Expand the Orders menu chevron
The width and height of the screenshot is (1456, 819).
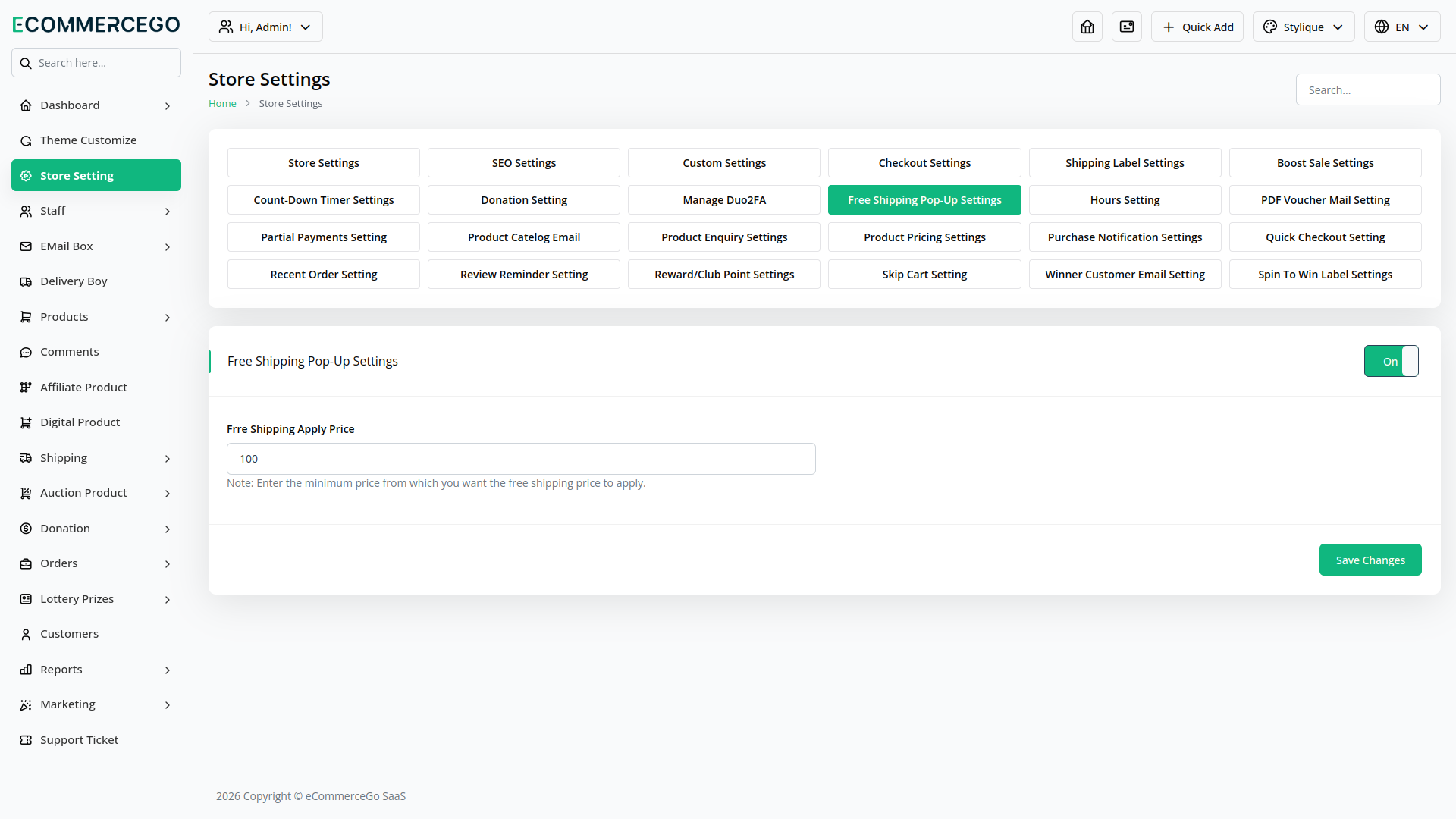[168, 564]
